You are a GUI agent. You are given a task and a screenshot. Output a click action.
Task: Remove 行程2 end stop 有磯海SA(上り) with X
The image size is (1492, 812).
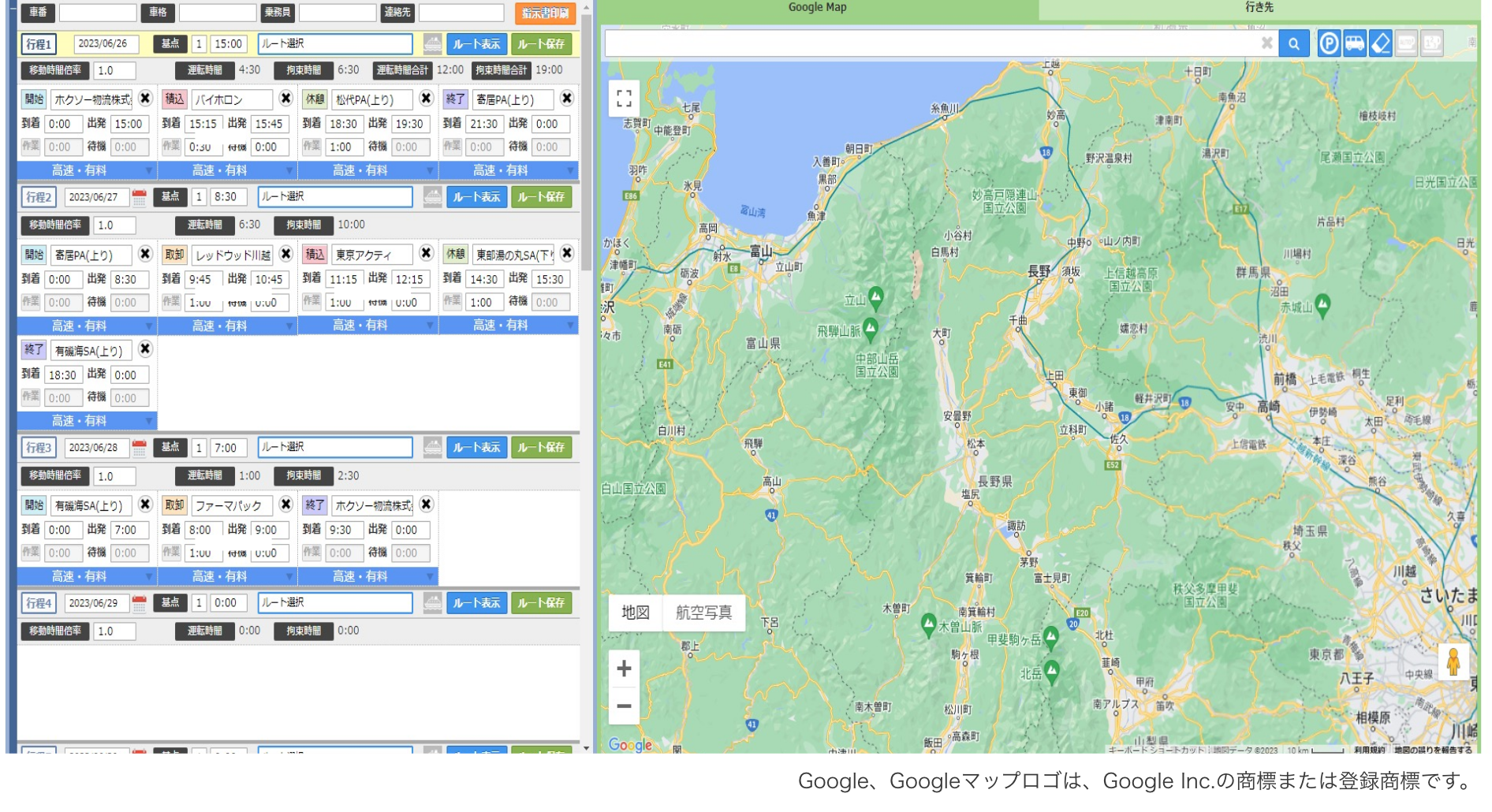click(145, 349)
